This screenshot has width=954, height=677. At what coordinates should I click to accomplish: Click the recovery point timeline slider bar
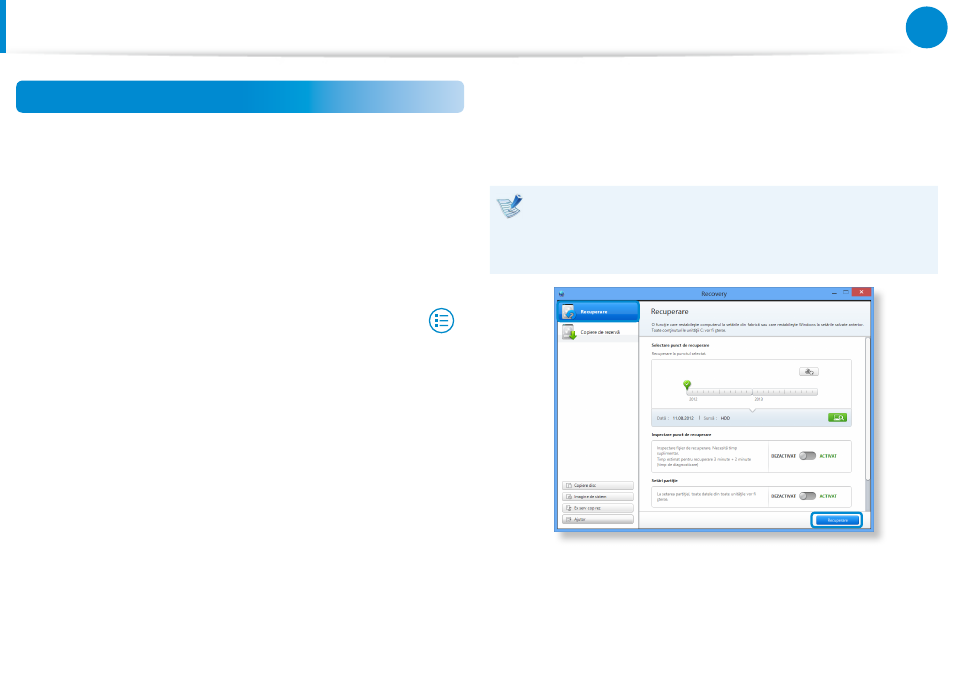pyautogui.click(x=753, y=392)
